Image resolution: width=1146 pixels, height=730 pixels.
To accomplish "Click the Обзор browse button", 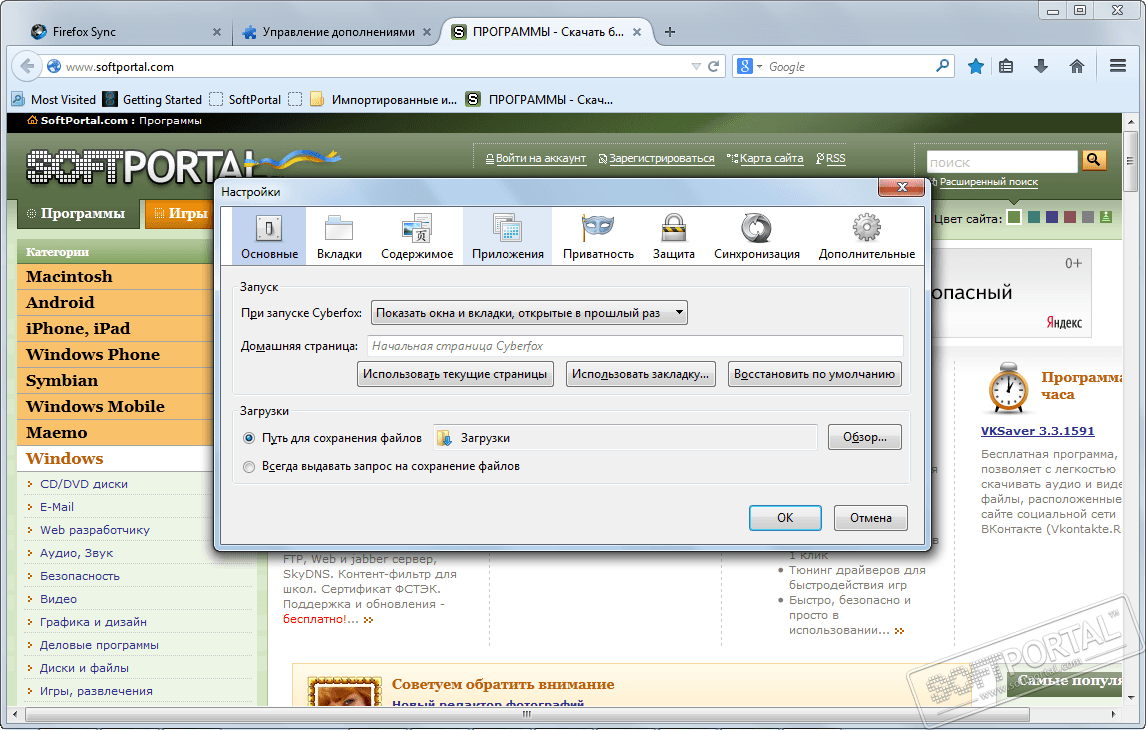I will point(865,437).
